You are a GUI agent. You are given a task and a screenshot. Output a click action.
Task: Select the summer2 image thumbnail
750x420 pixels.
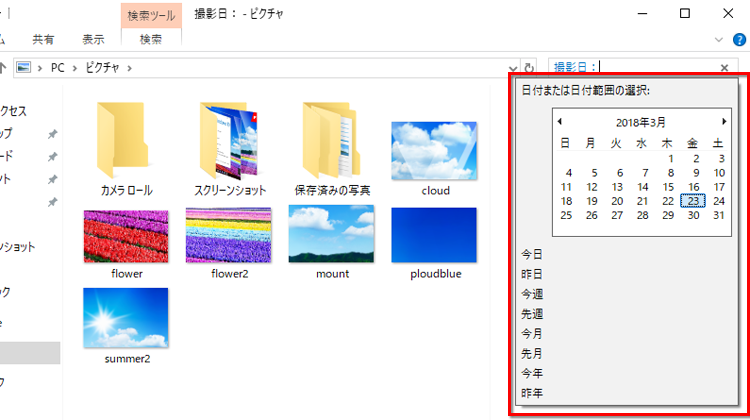coord(126,318)
